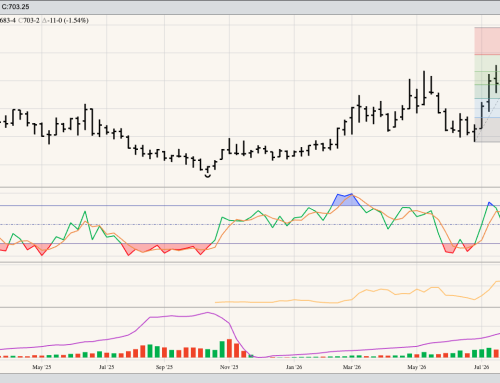Click the Jul '26 date axis label
Image resolution: width=500 pixels, height=383 pixels.
[x=482, y=367]
